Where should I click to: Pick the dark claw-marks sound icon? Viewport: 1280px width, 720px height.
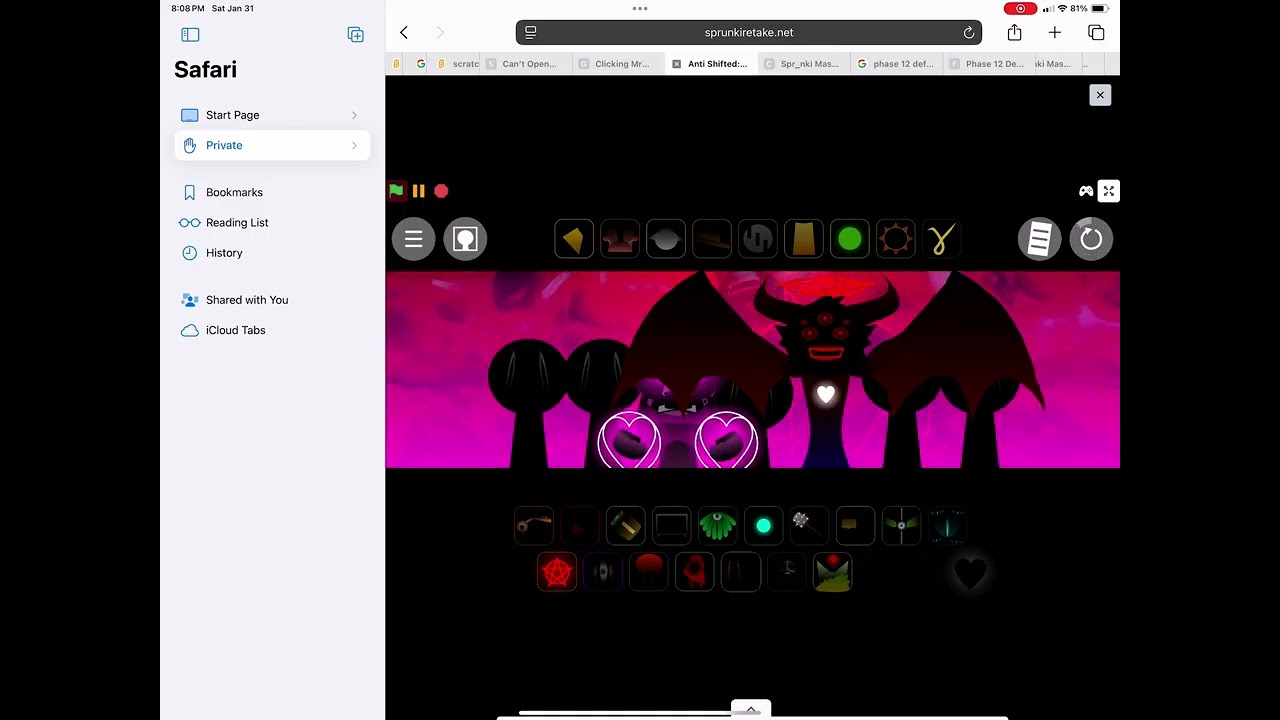tap(741, 572)
